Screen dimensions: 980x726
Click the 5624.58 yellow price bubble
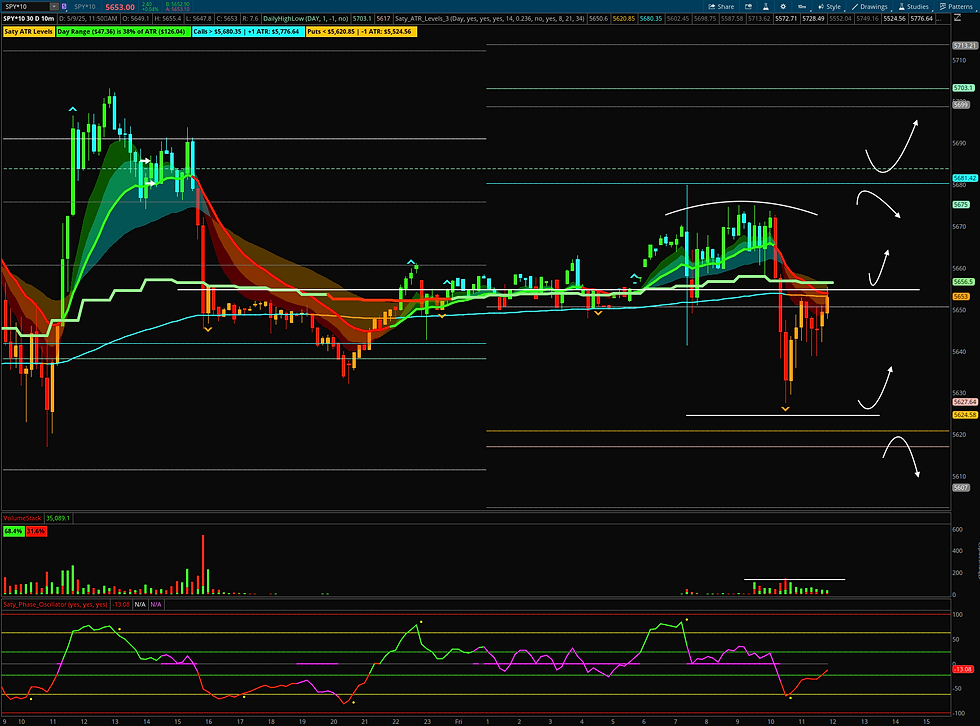pos(964,415)
